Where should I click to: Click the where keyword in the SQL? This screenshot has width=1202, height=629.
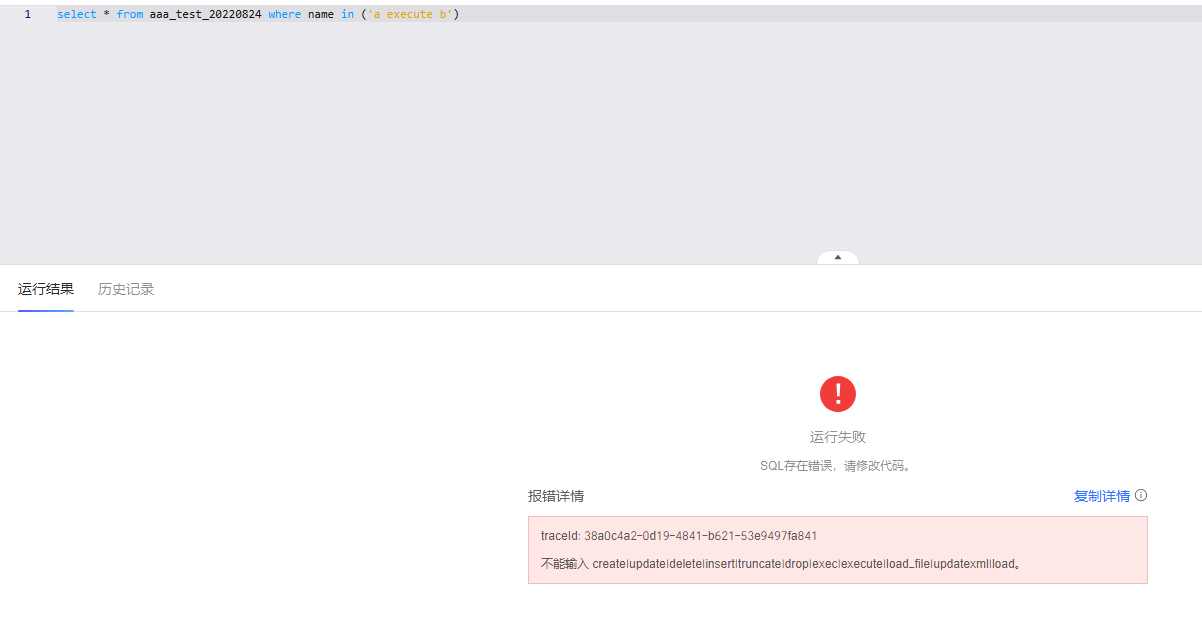click(x=284, y=15)
